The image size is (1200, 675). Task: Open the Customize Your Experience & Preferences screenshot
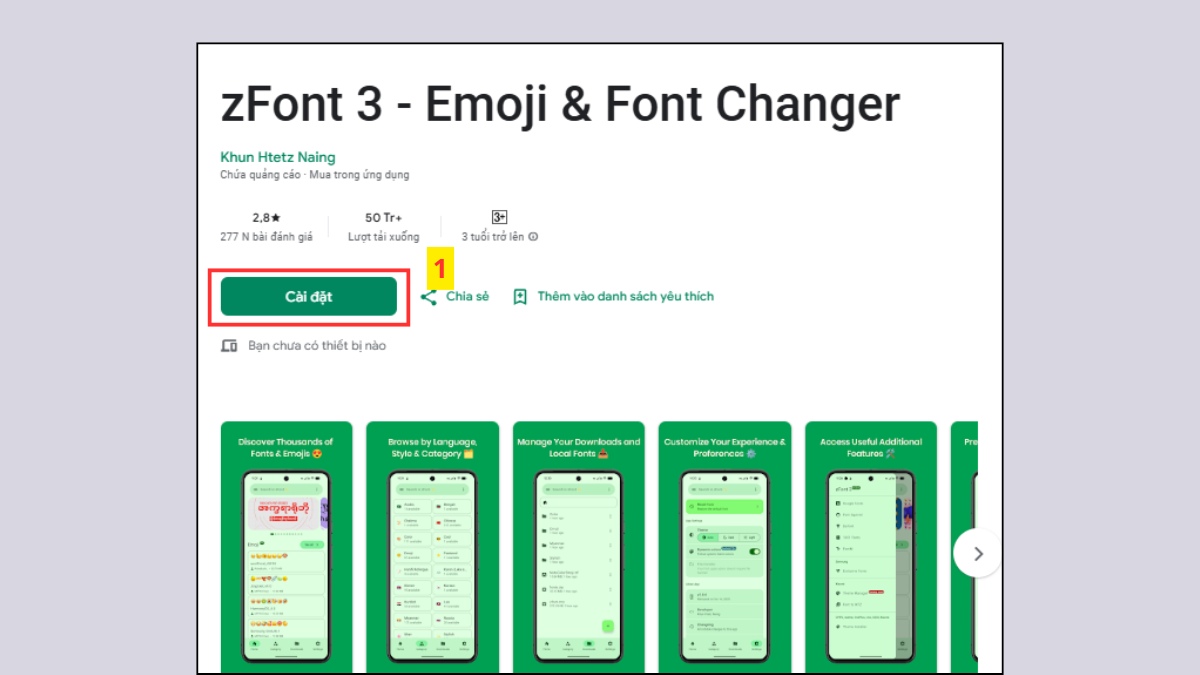click(x=724, y=547)
